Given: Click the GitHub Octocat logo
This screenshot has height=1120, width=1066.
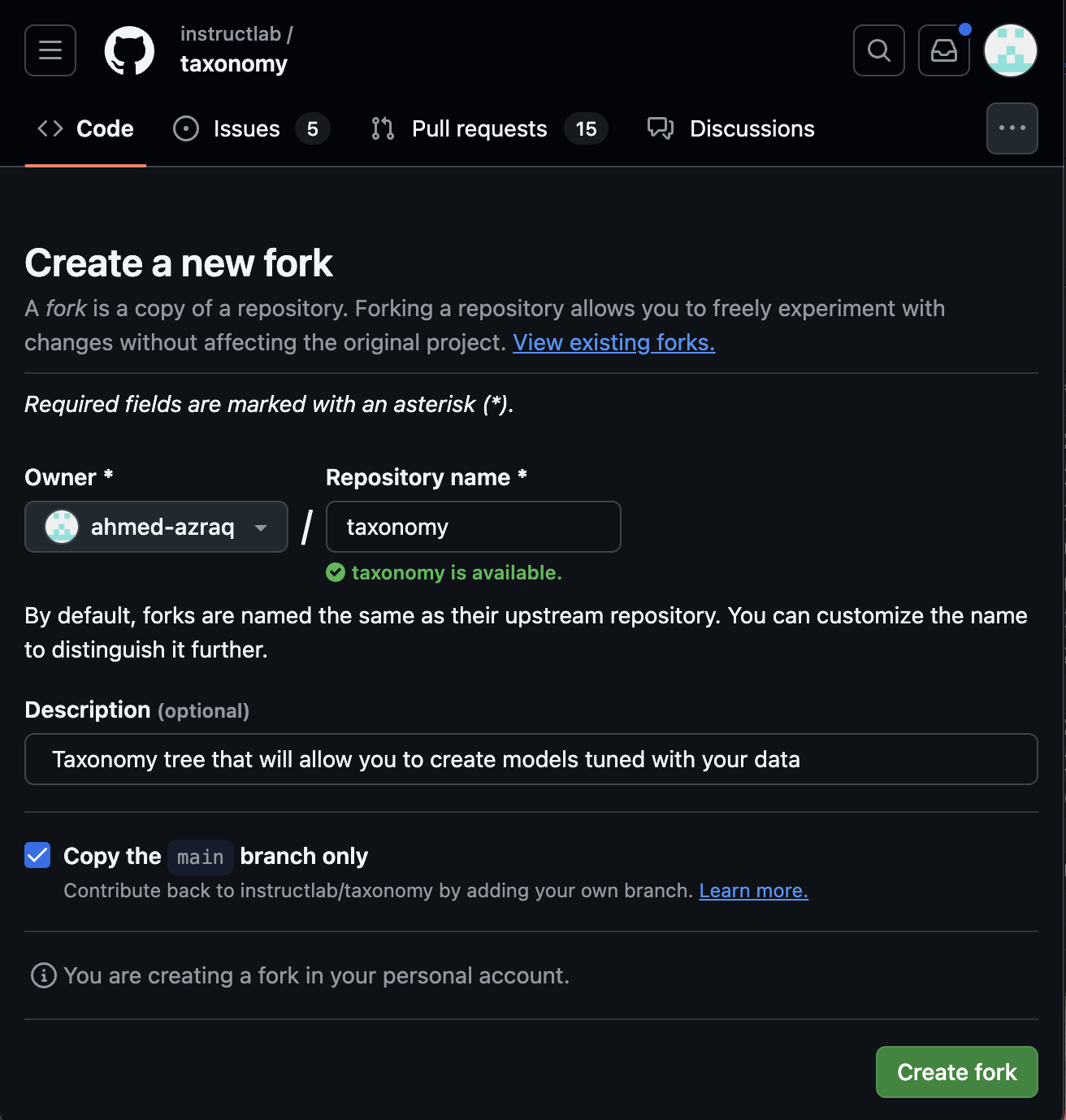Looking at the screenshot, I should click(x=129, y=50).
